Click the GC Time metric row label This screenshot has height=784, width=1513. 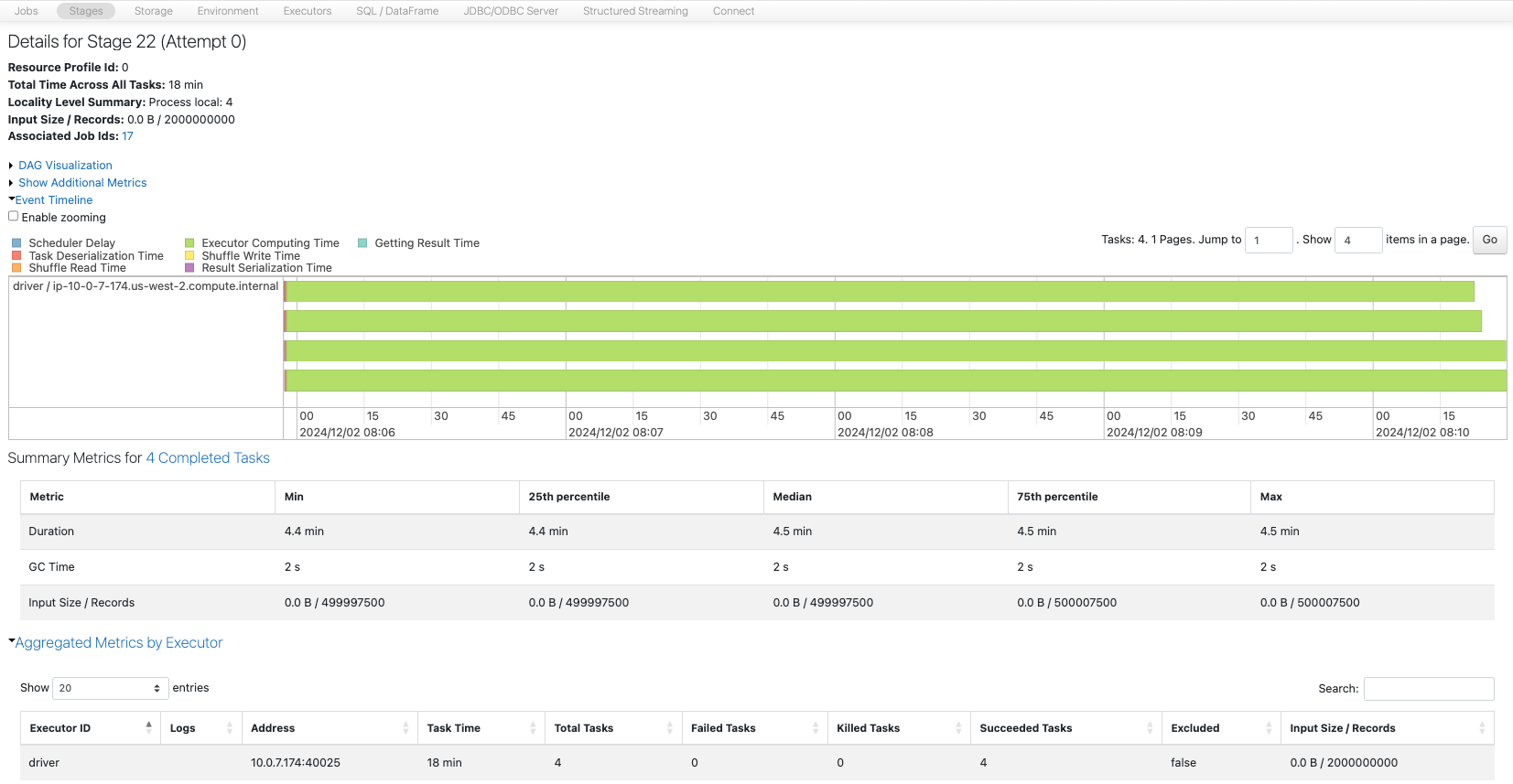tap(51, 567)
